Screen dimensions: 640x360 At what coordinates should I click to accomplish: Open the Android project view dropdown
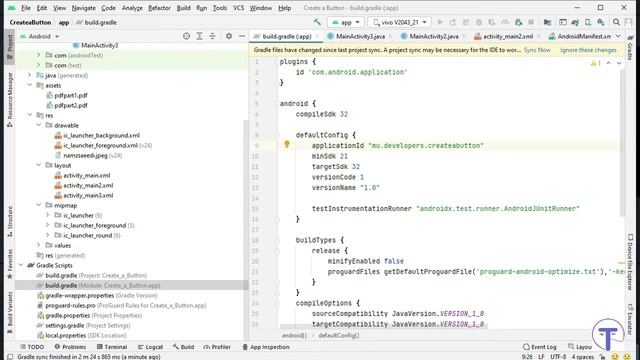pos(40,36)
